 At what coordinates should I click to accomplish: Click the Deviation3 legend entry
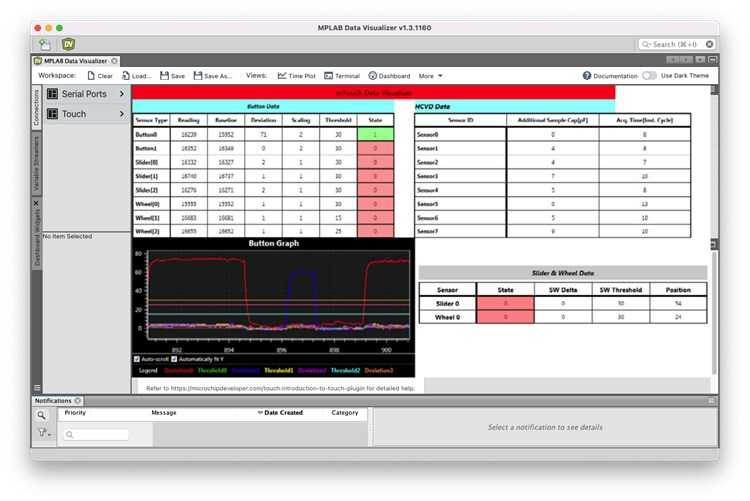pyautogui.click(x=379, y=370)
